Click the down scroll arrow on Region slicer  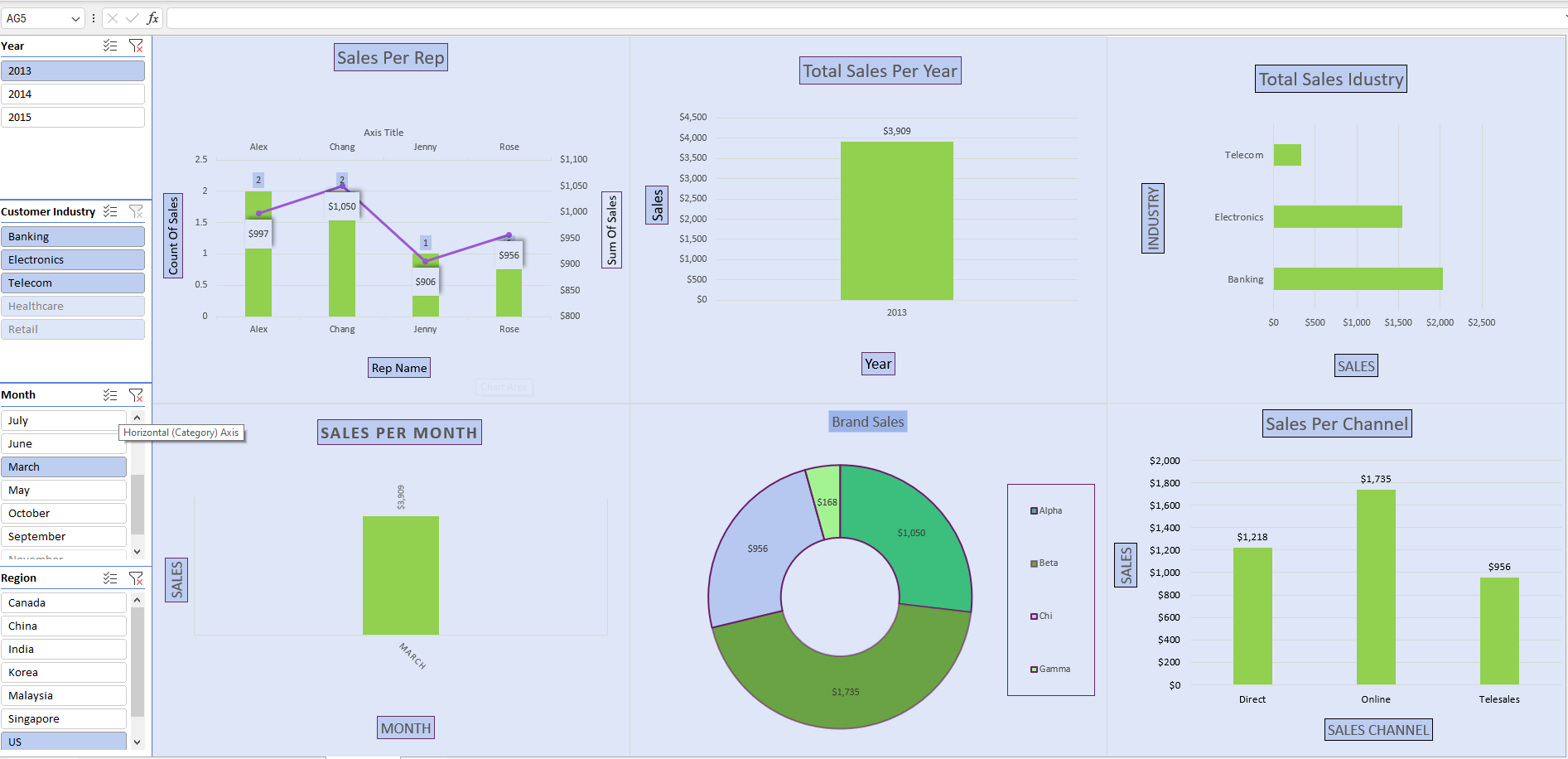tap(137, 742)
